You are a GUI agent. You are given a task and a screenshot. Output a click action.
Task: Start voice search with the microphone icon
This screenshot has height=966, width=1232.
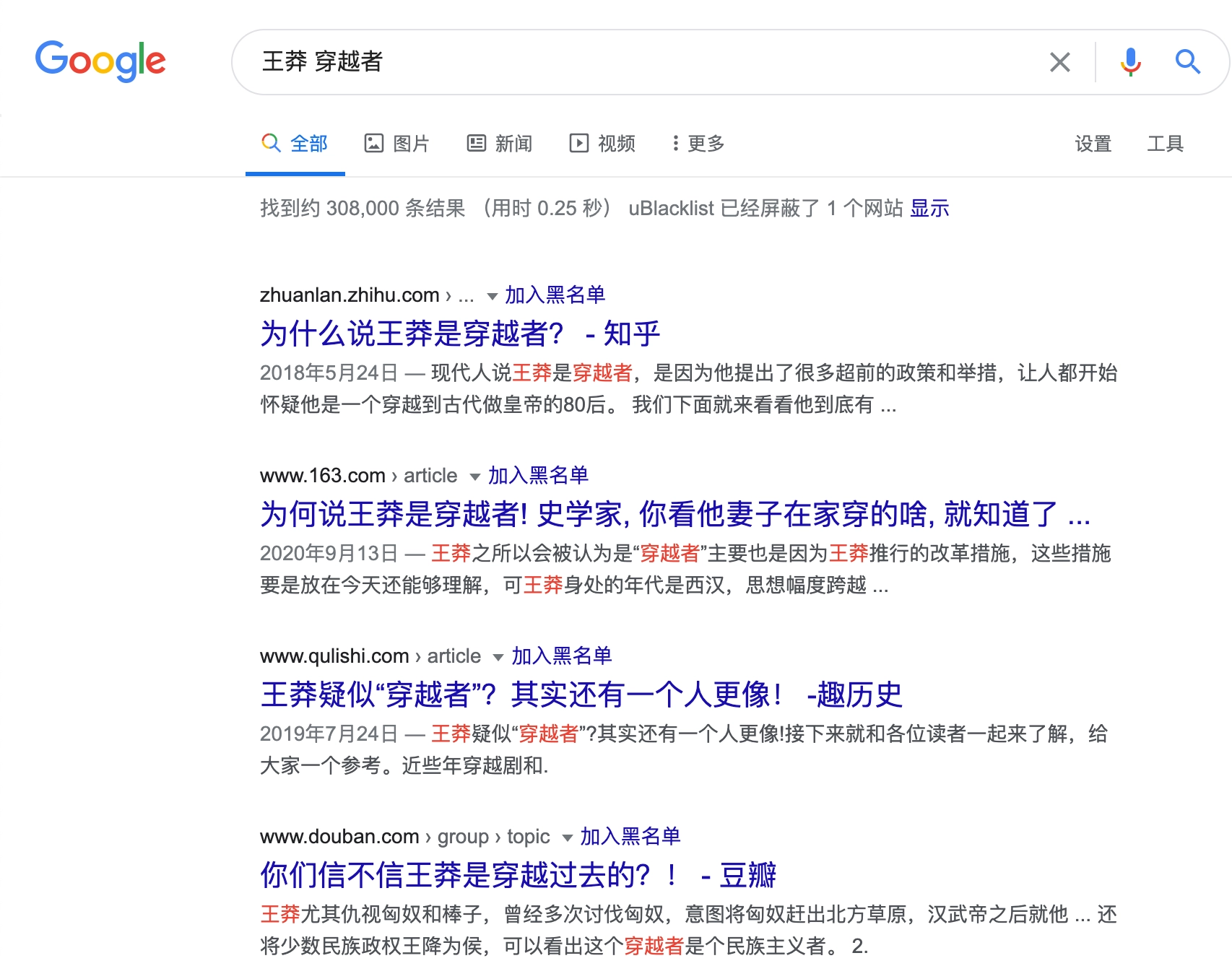click(x=1130, y=62)
